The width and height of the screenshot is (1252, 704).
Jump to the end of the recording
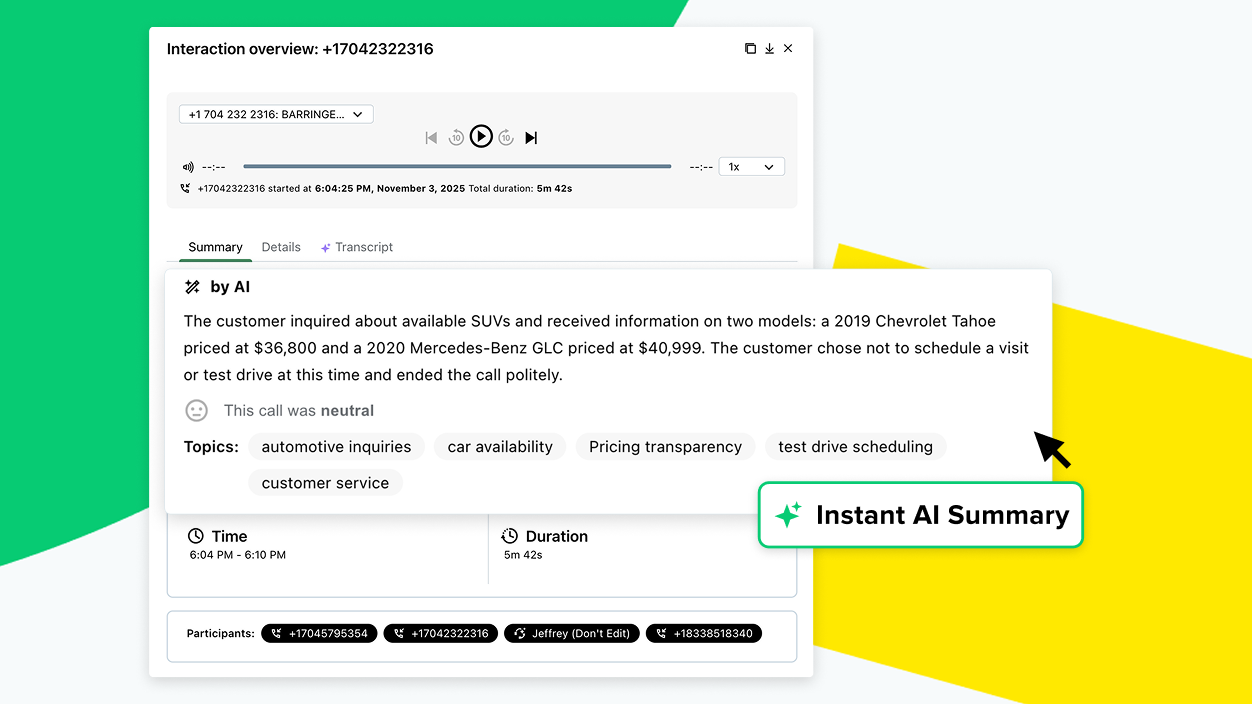(x=531, y=137)
